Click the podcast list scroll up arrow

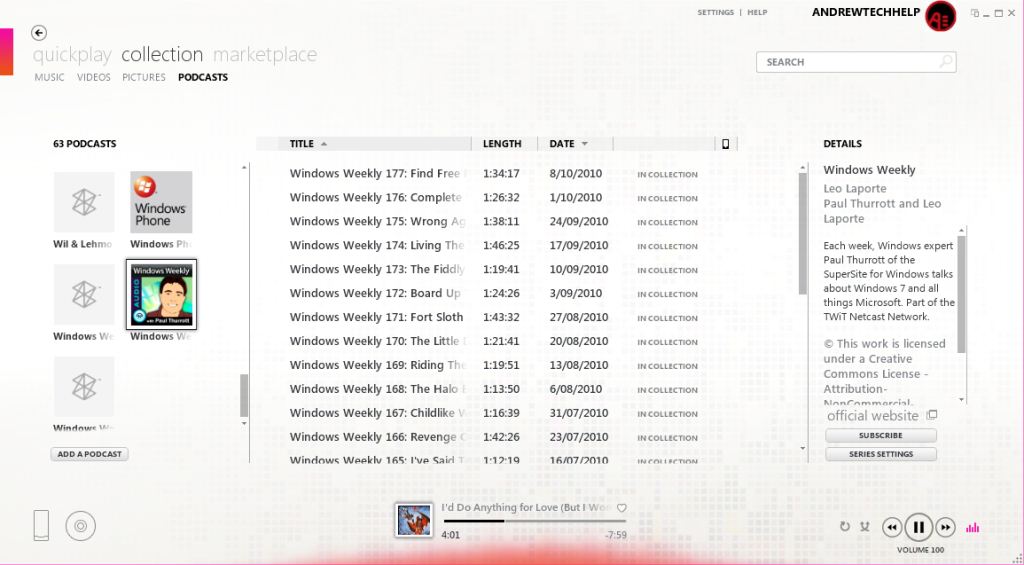pos(244,168)
